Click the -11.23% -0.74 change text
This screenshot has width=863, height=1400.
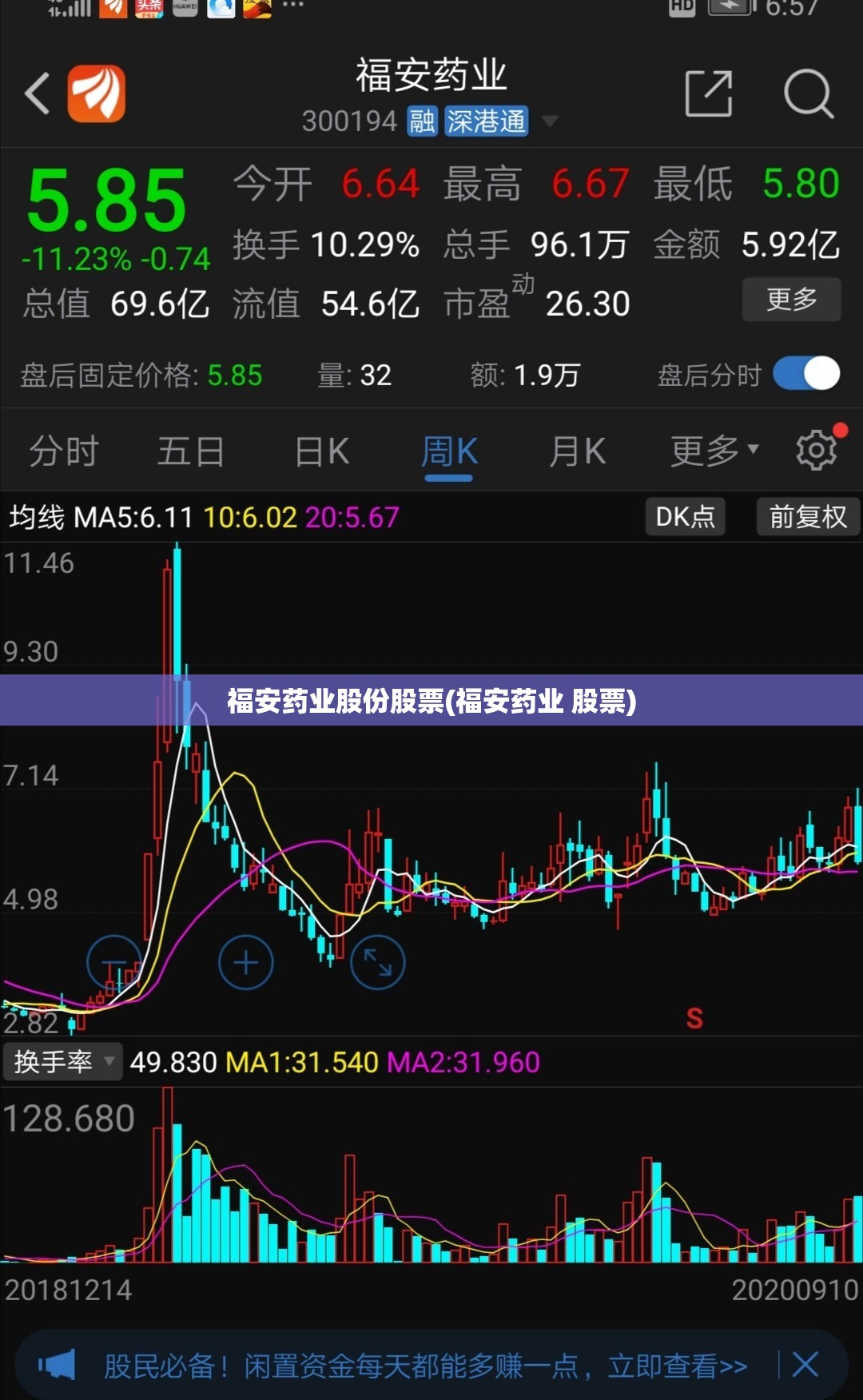[116, 259]
